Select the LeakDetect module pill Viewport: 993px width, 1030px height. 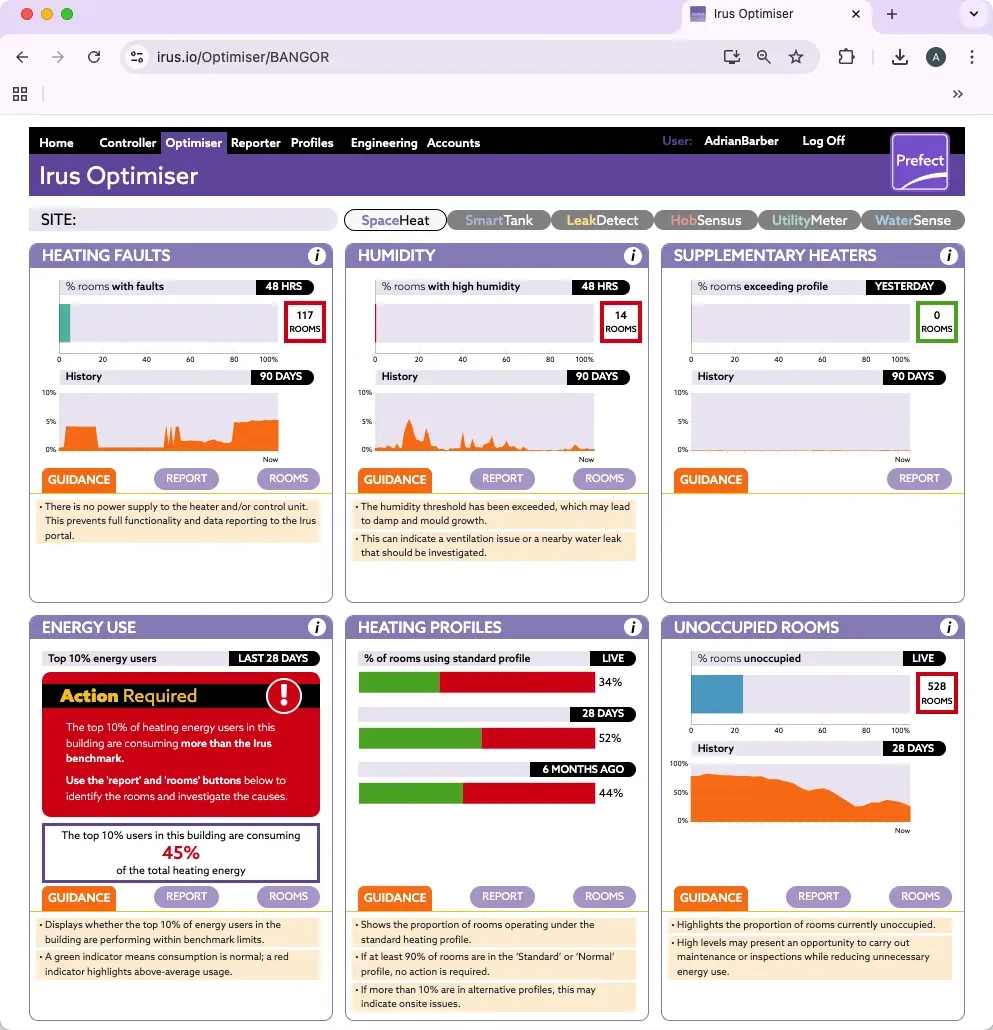point(602,220)
